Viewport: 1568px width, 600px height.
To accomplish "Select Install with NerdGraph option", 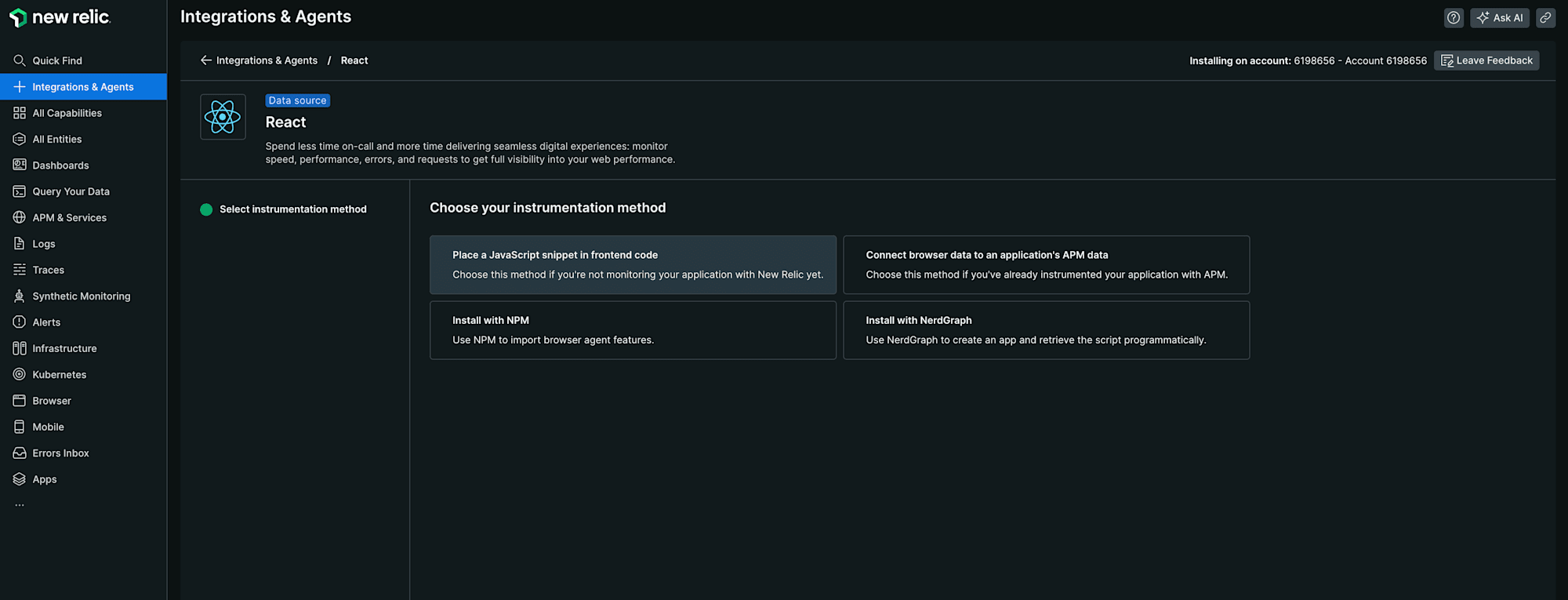I will tap(1046, 330).
